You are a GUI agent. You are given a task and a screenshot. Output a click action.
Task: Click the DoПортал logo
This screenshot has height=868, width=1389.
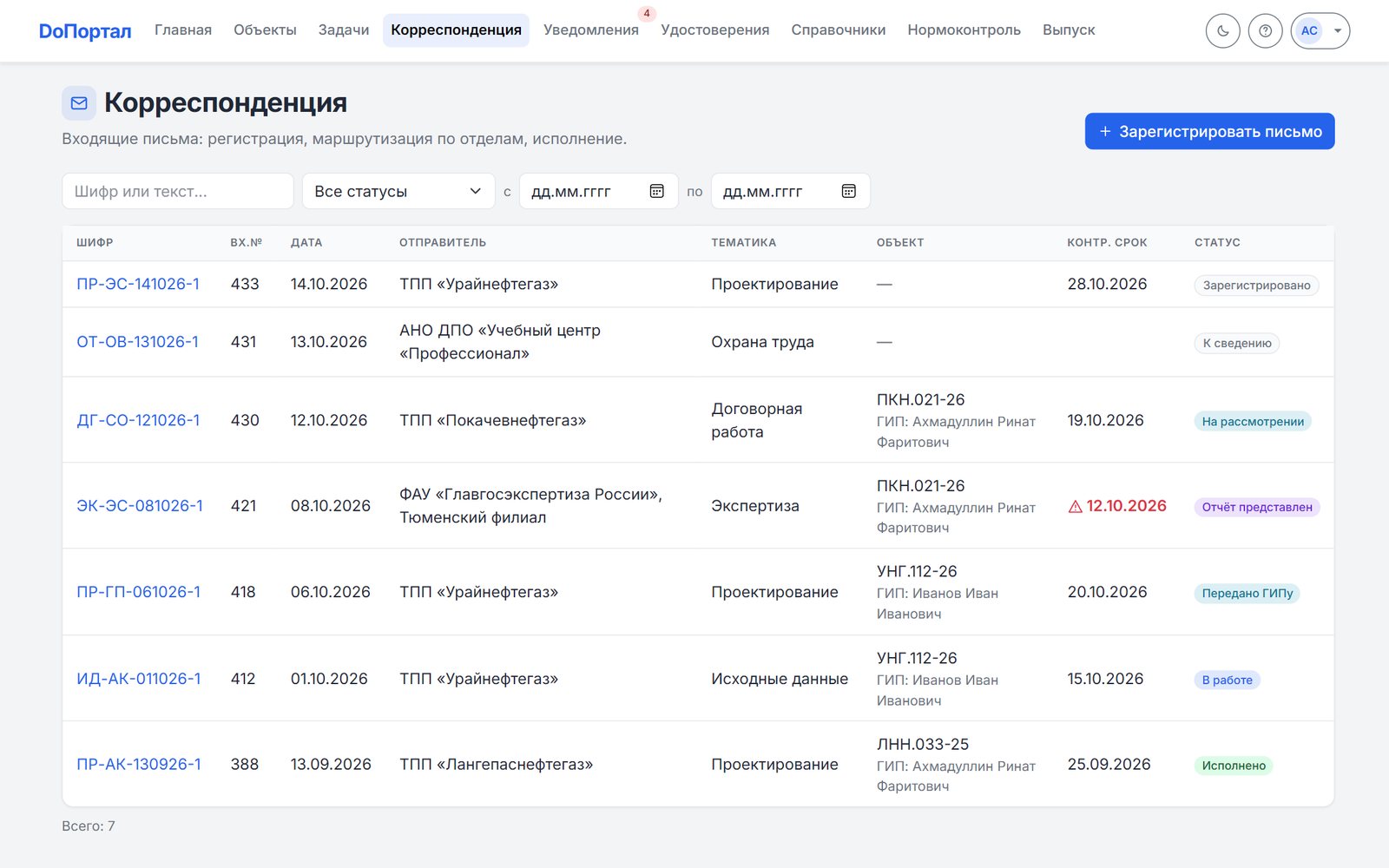coord(85,31)
